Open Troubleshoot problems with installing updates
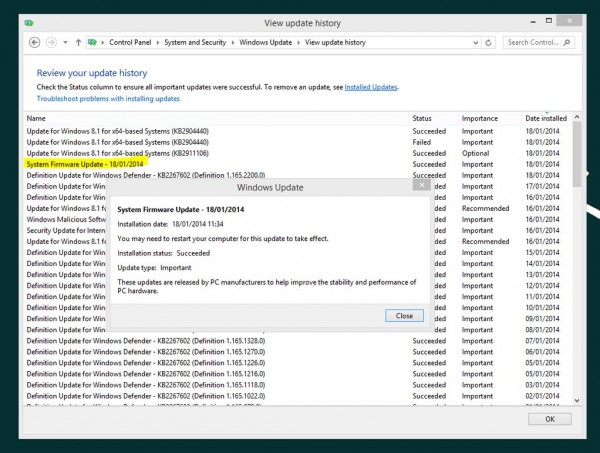This screenshot has width=600, height=453. 108,99
